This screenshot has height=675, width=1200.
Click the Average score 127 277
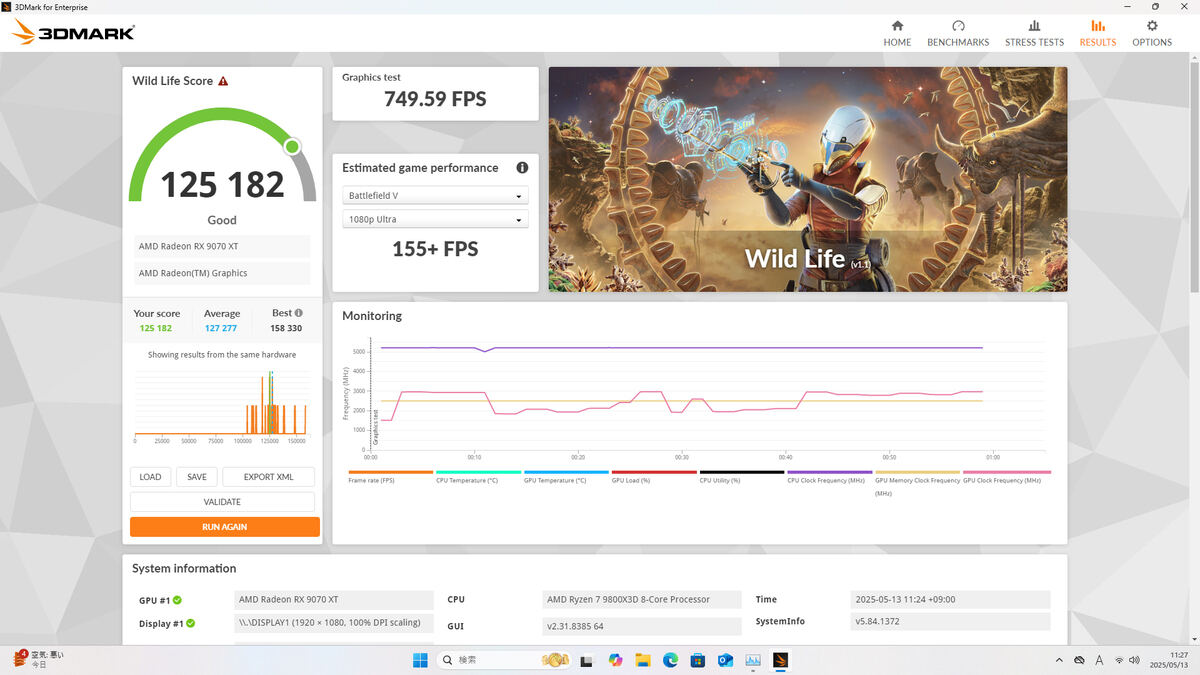(x=222, y=328)
